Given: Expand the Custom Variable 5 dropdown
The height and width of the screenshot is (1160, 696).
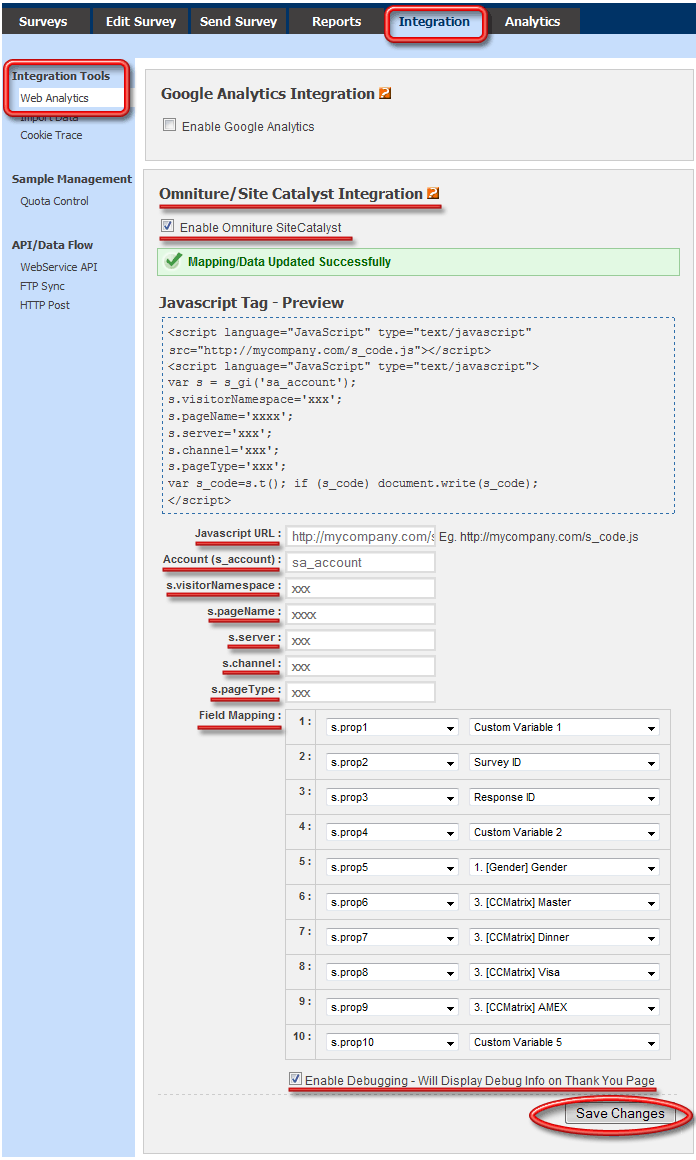Looking at the screenshot, I should point(564,1043).
